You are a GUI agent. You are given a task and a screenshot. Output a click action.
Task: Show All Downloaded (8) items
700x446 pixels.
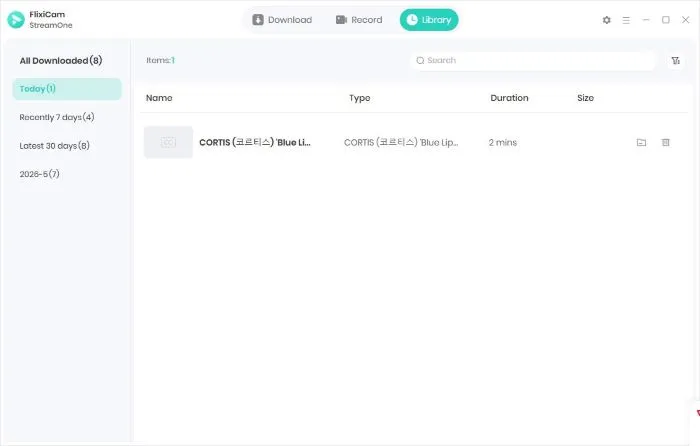tap(61, 60)
